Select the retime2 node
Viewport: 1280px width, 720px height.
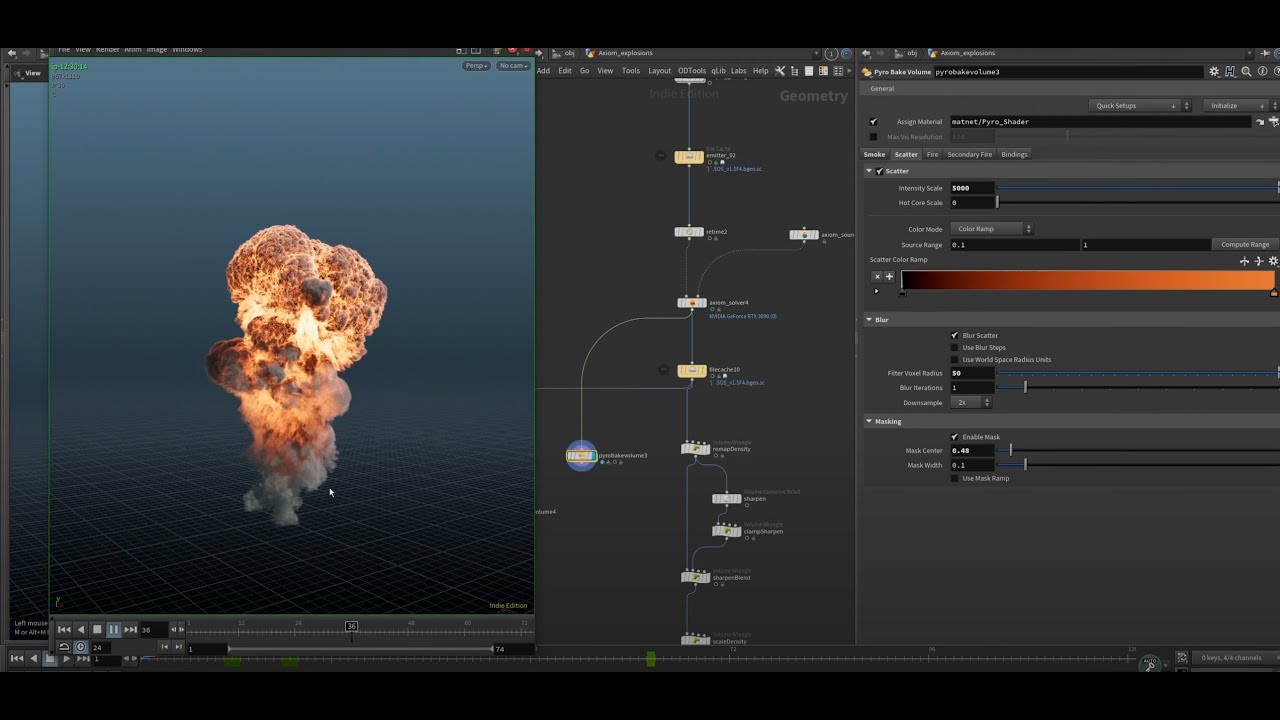689,232
